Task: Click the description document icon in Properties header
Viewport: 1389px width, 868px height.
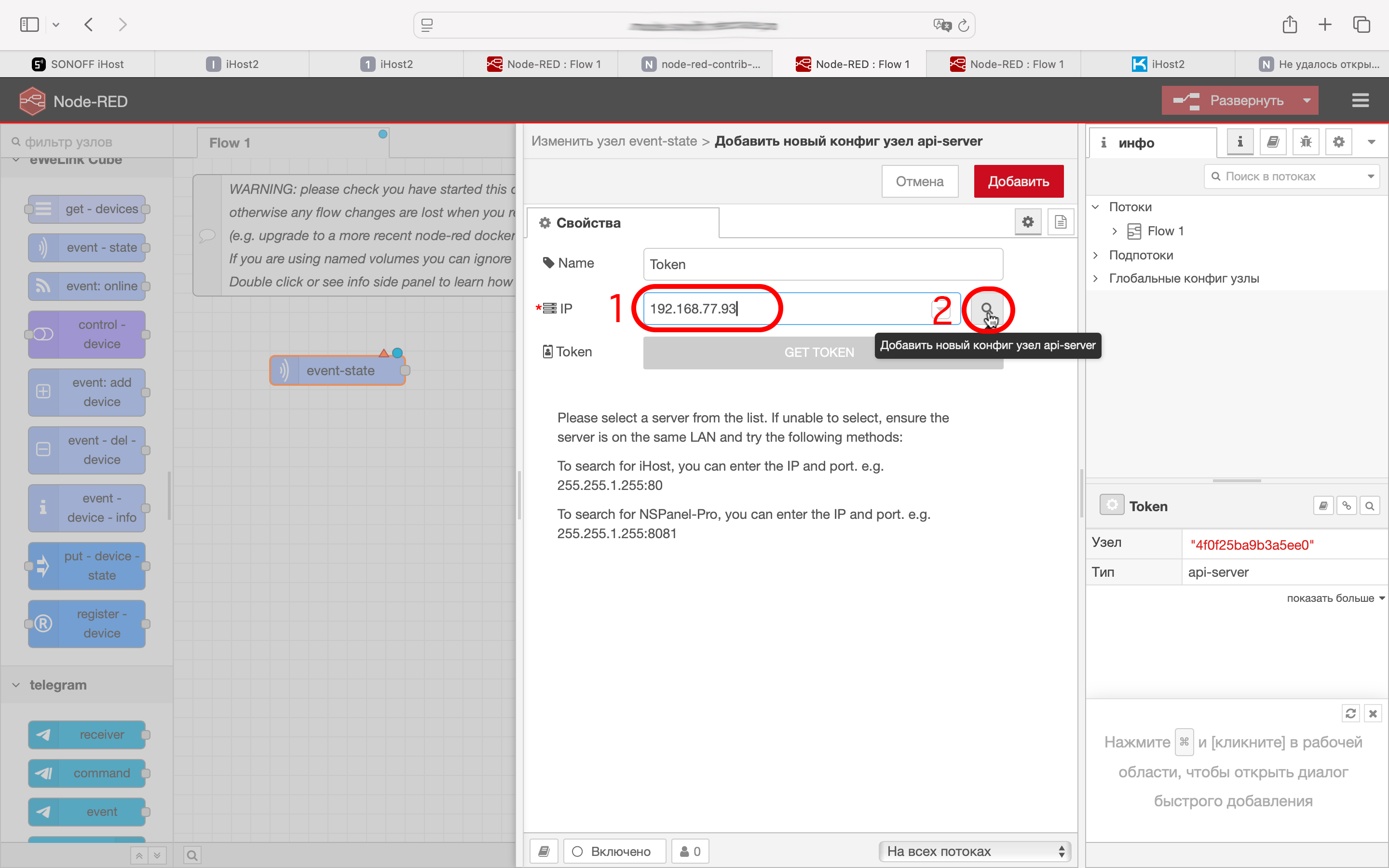Action: [1060, 222]
